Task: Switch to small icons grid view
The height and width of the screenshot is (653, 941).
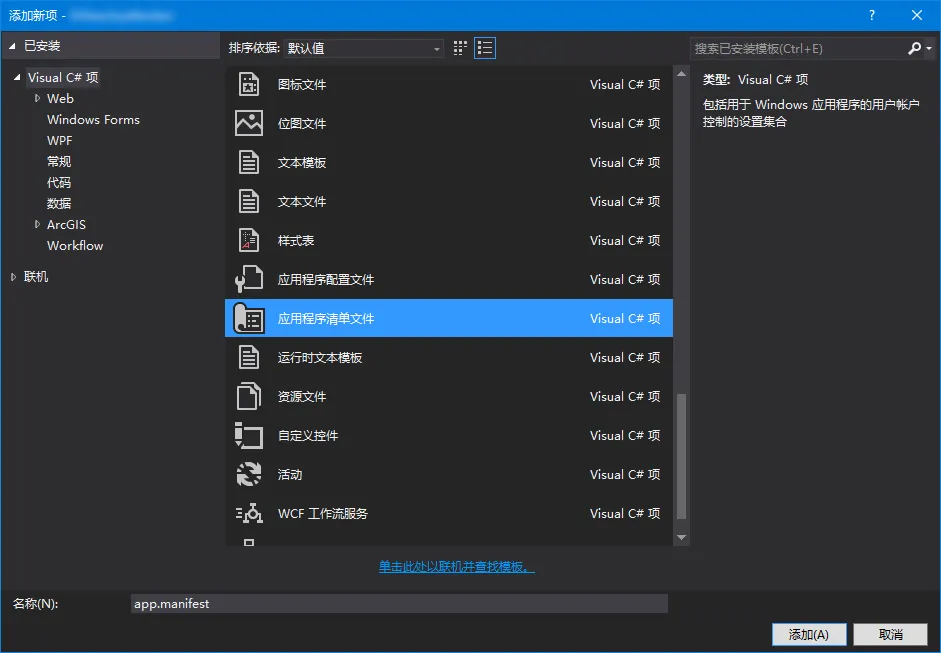Action: click(x=460, y=48)
